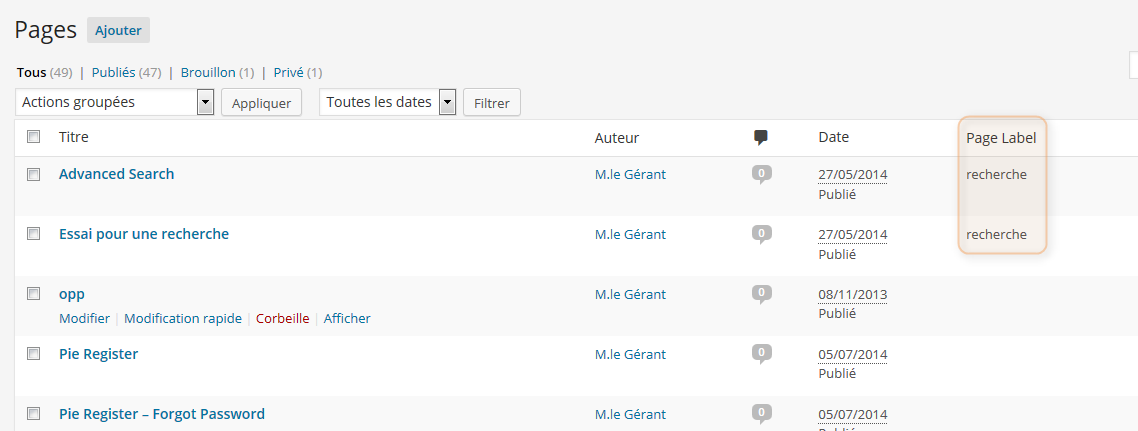Screen dimensions: 1138x431
Task: Apply the bulk action with Appliquer
Action: [x=261, y=103]
